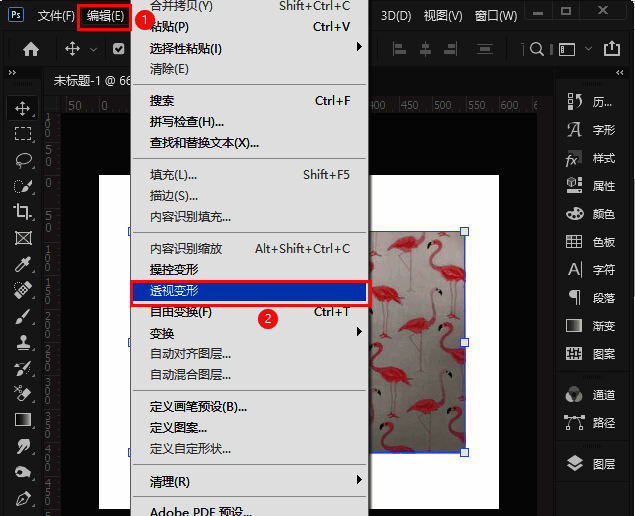Select the Move tool in left toolbar
The width and height of the screenshot is (635, 516).
(x=22, y=109)
